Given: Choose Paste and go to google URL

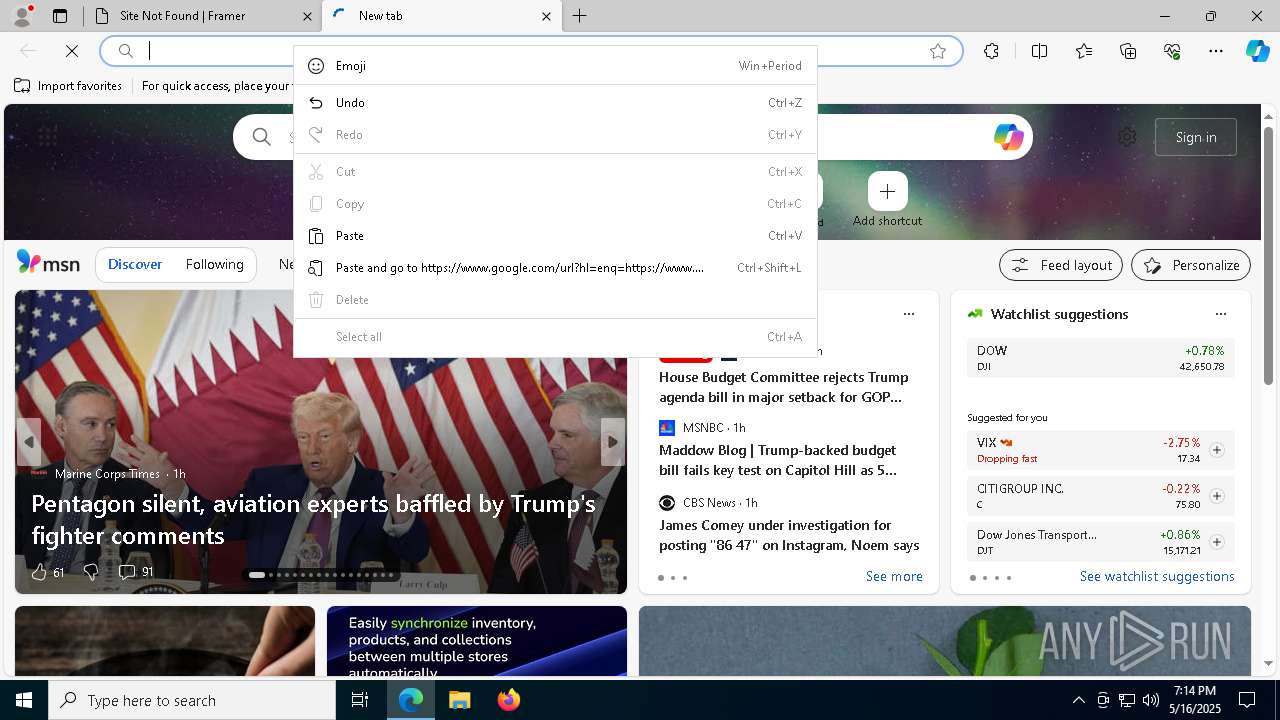Looking at the screenshot, I should [555, 268].
